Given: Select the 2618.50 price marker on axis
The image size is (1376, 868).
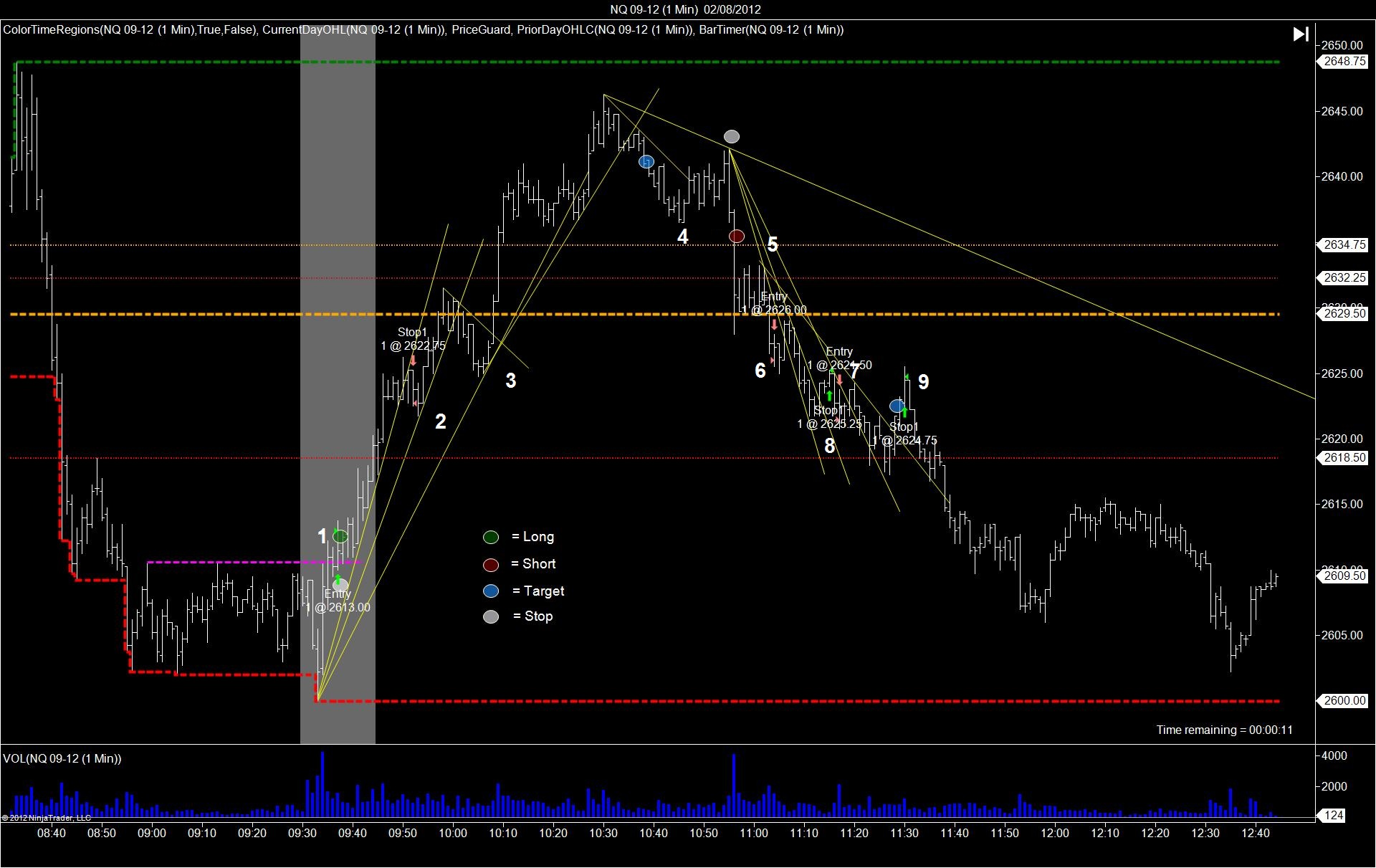Looking at the screenshot, I should click(x=1343, y=457).
